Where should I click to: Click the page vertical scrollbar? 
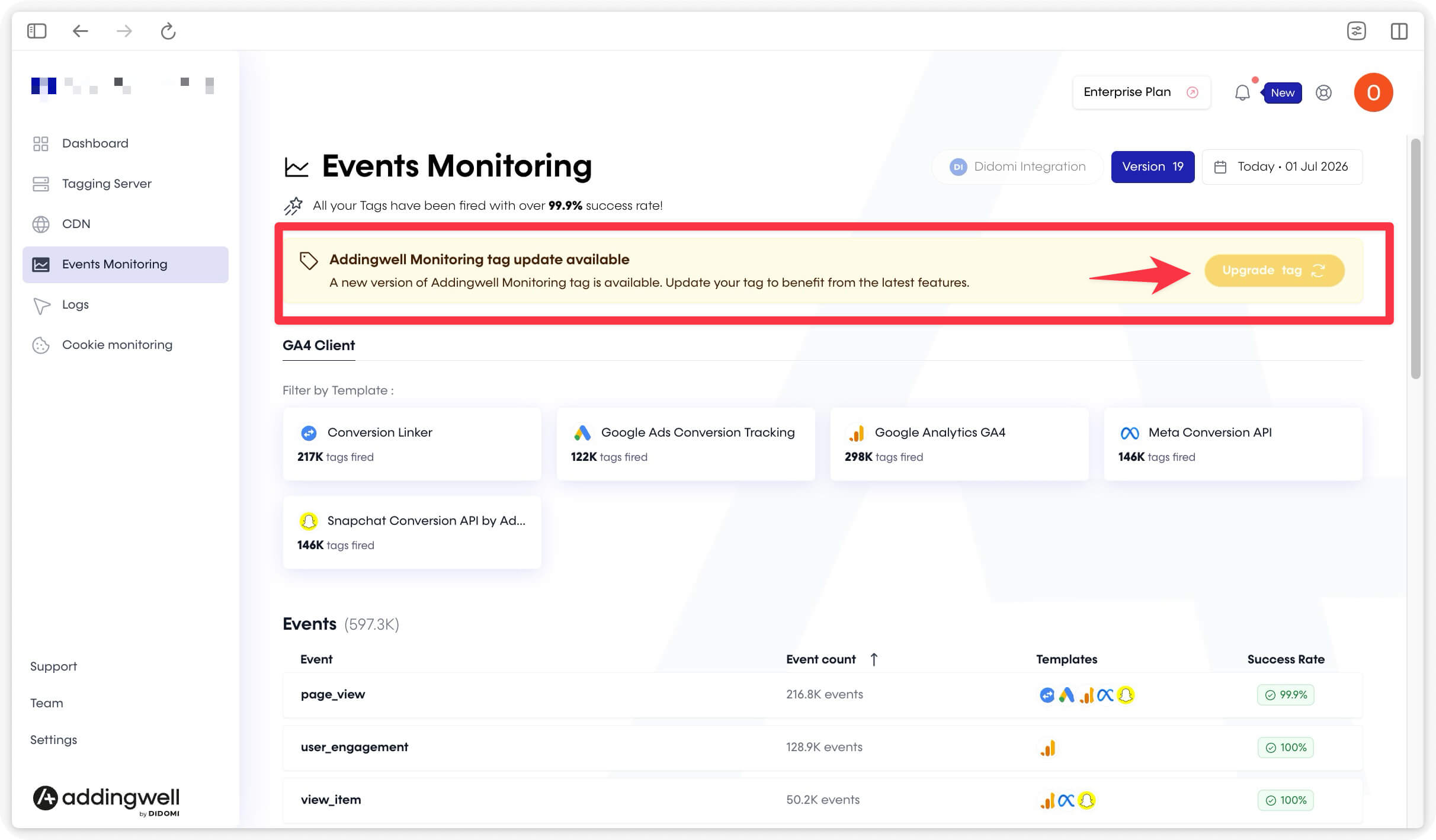point(1416,259)
